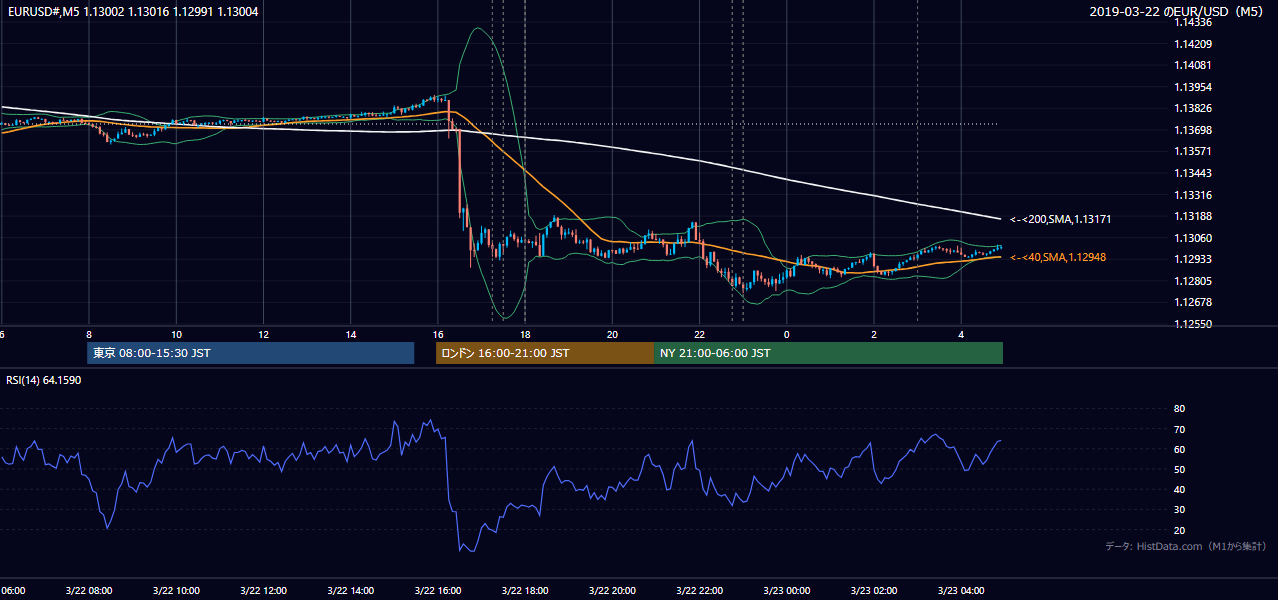Click hour tick 12 under the price chart
The width and height of the screenshot is (1278, 600).
[x=263, y=334]
